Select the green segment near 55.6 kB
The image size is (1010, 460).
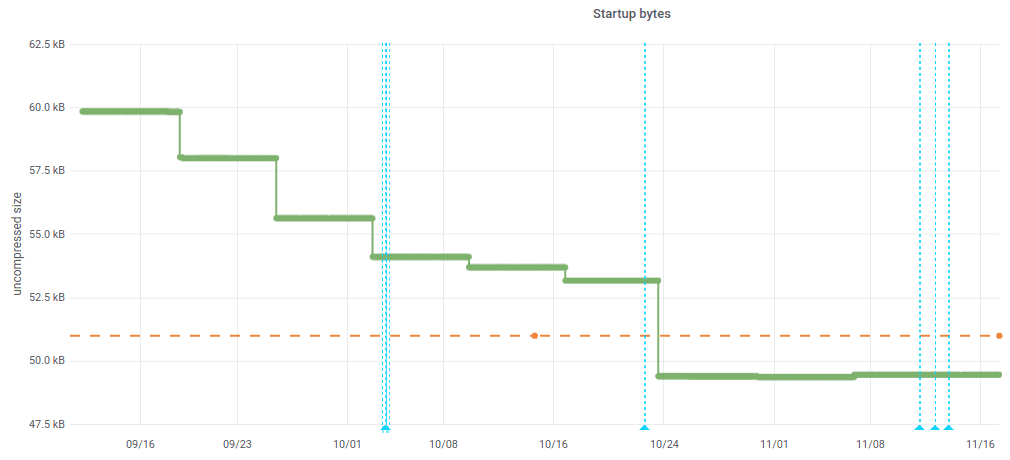pos(324,218)
